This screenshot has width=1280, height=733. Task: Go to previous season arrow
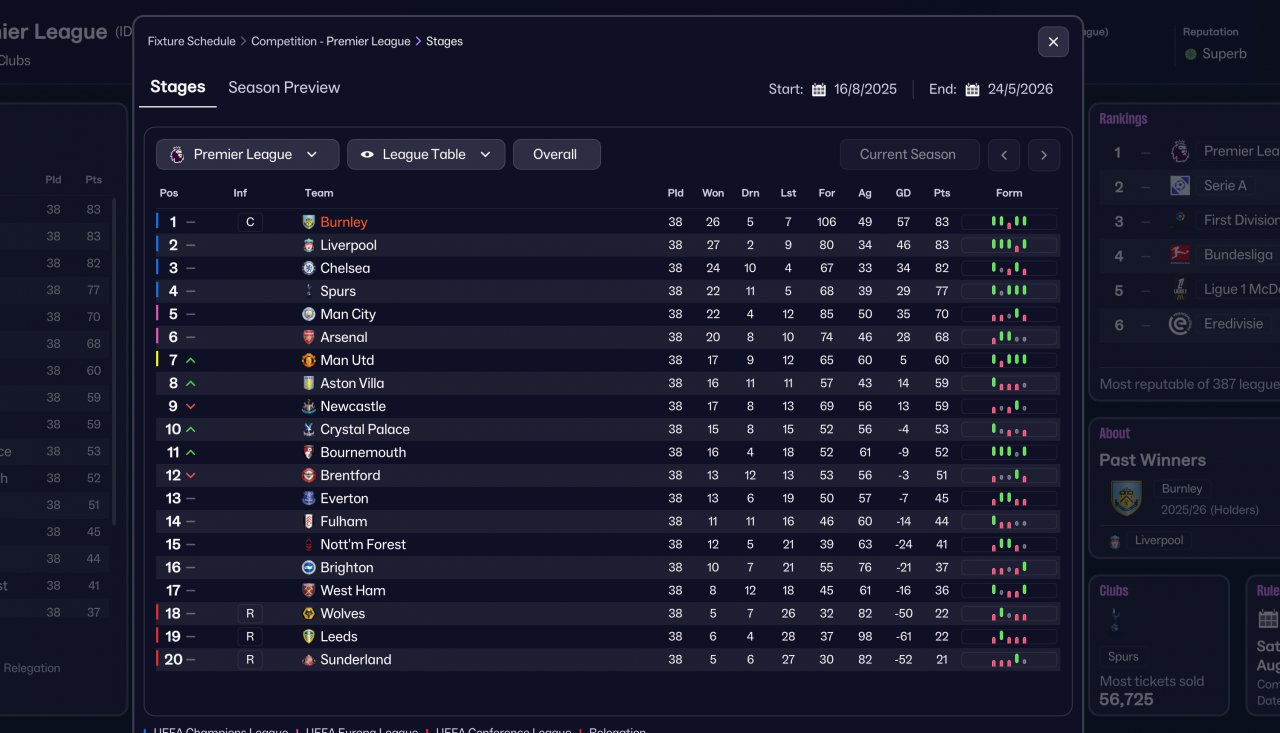pyautogui.click(x=1004, y=155)
